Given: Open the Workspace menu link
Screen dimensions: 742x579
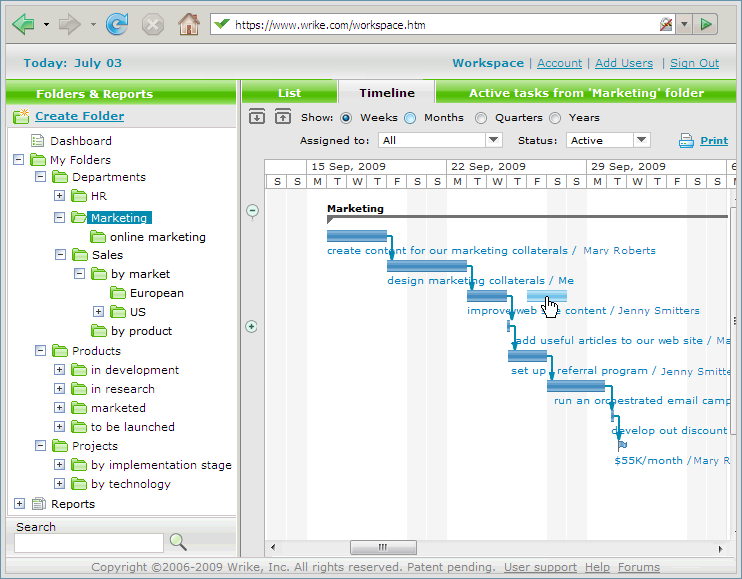Looking at the screenshot, I should [488, 63].
